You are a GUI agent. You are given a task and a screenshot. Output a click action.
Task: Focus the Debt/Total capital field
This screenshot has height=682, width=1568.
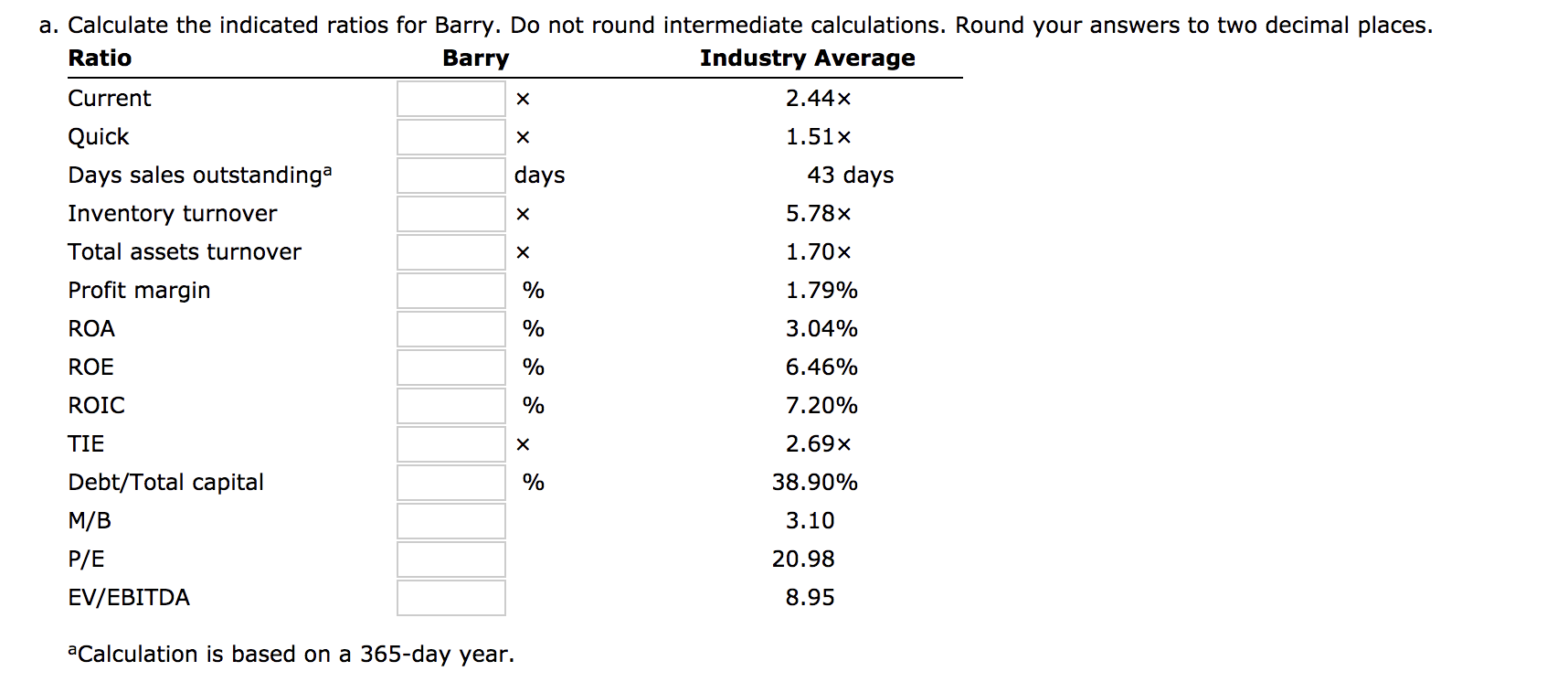451,483
